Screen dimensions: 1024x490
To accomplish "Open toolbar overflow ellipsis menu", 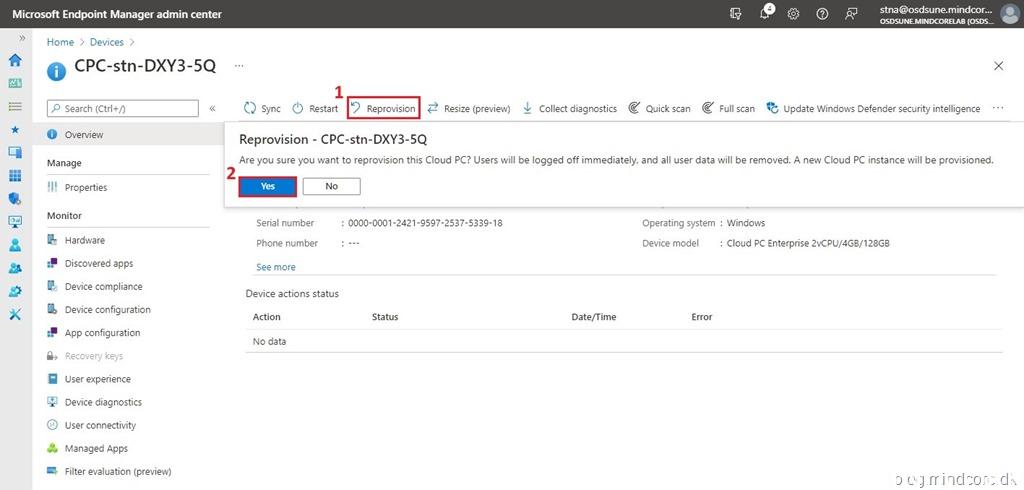I will [998, 108].
